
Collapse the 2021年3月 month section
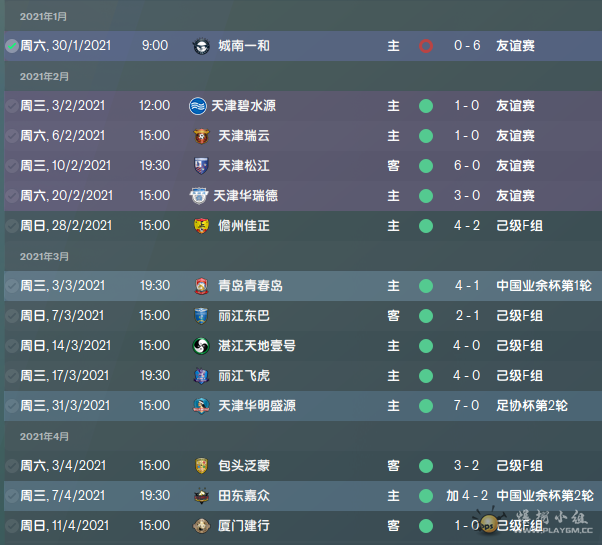[x=44, y=256]
